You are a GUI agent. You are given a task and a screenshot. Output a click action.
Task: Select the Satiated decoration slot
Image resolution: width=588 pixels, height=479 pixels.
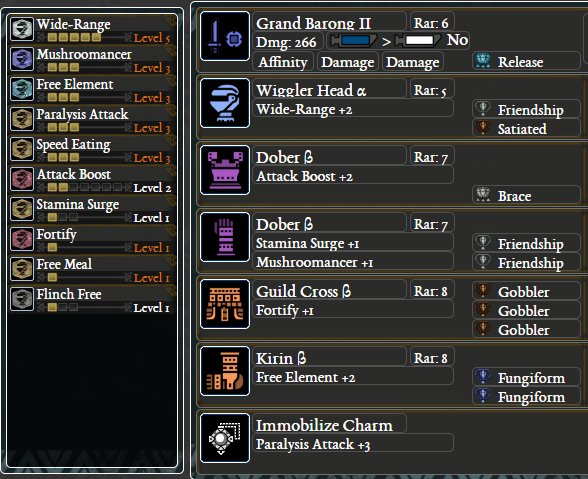pyautogui.click(x=526, y=129)
